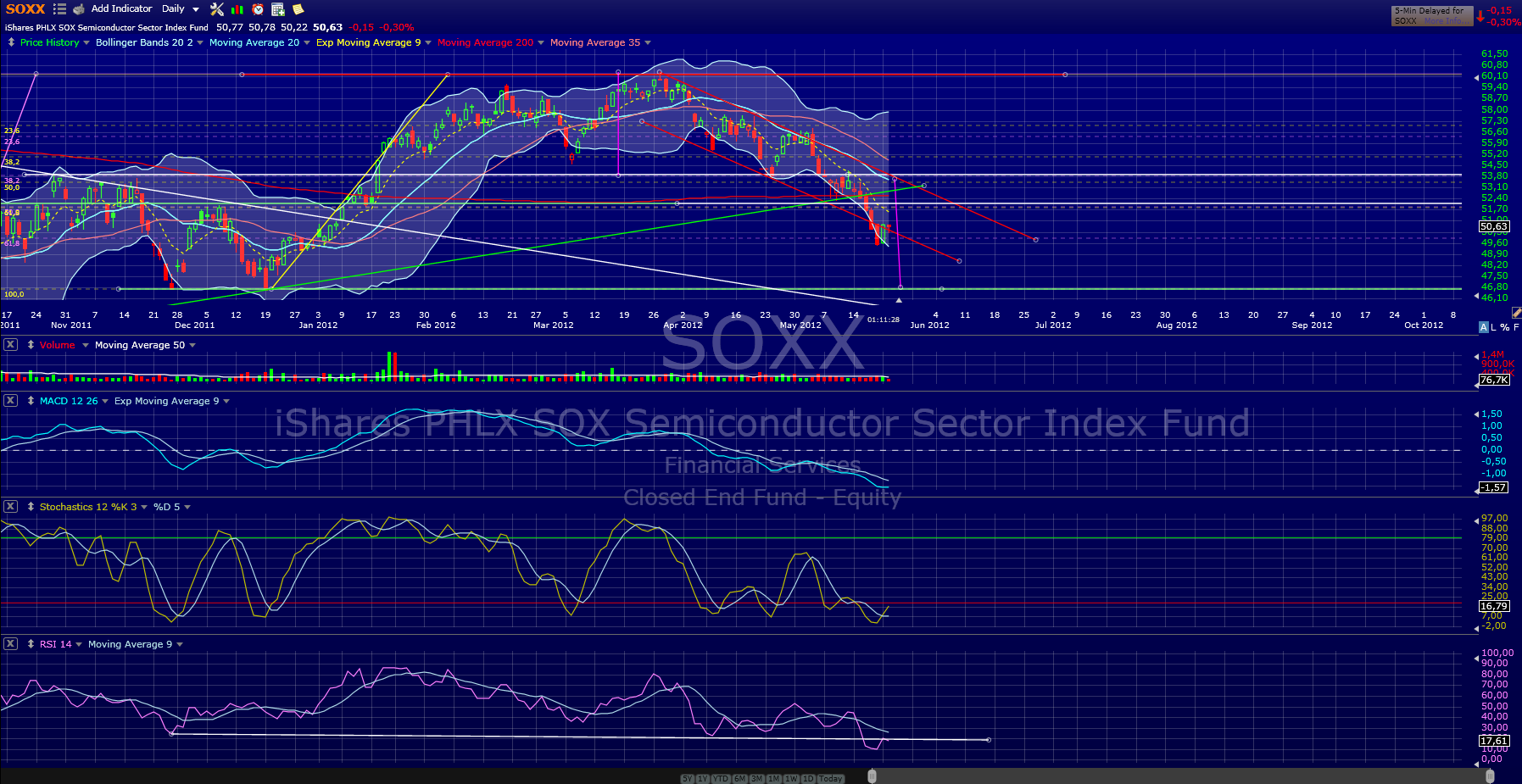Click the SOXX ticker symbol

point(25,9)
